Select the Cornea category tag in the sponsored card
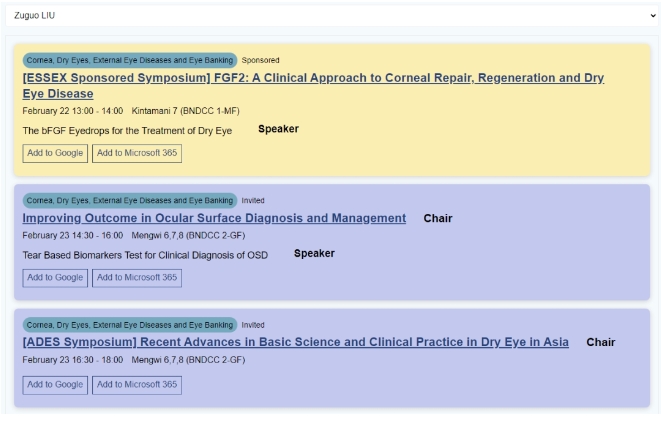This screenshot has width=661, height=421. click(x=129, y=60)
